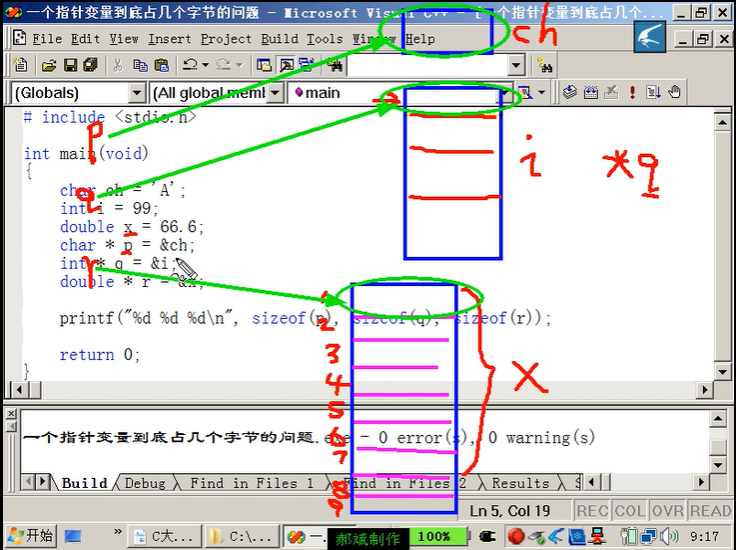The height and width of the screenshot is (550, 736).
Task: Click the editor horizontal scroll left arrow
Action: click(19, 389)
